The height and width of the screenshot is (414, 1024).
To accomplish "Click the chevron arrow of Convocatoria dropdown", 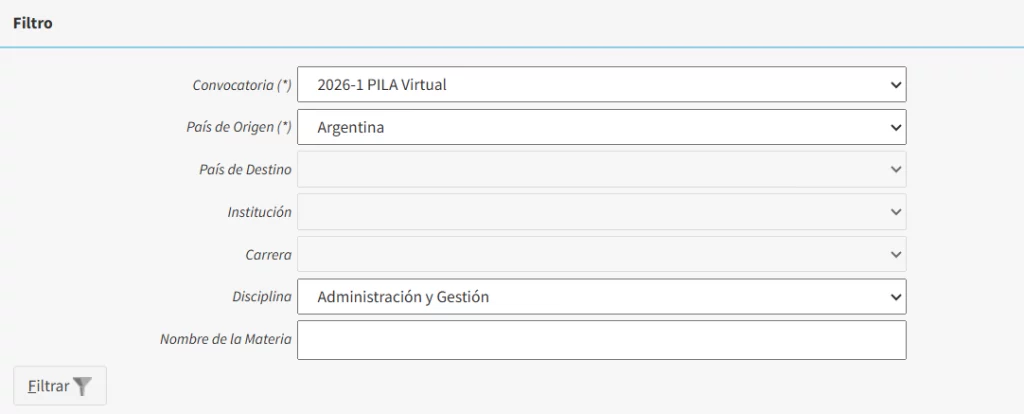I will (x=895, y=85).
